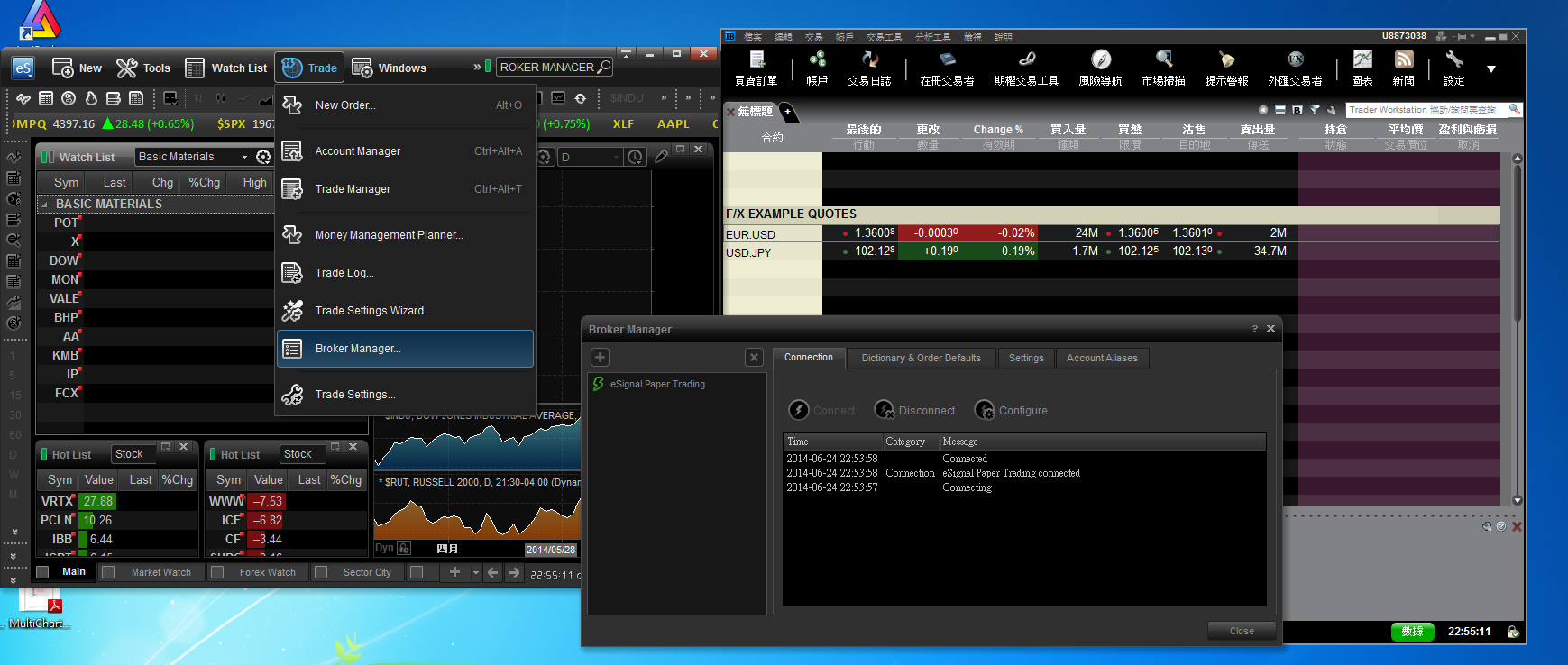Select Trade Log... menu entry

tap(405, 273)
